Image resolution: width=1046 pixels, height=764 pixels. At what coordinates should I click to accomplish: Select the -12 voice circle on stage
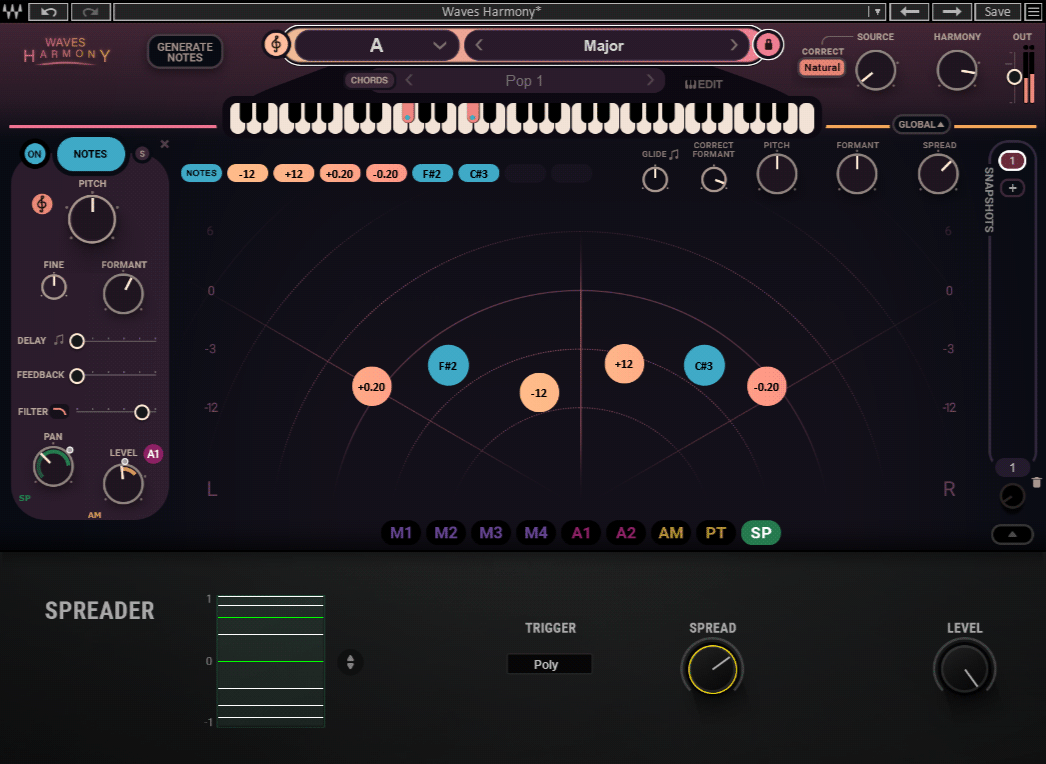point(539,392)
